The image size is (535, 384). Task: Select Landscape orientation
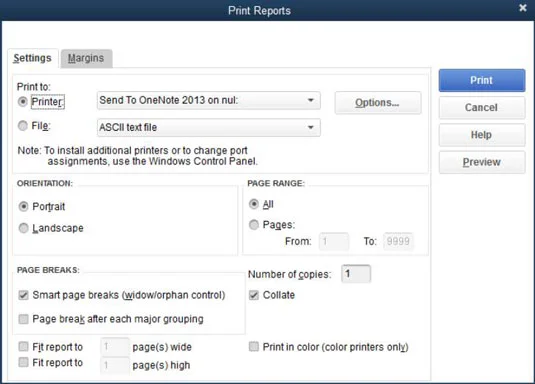[x=24, y=228]
